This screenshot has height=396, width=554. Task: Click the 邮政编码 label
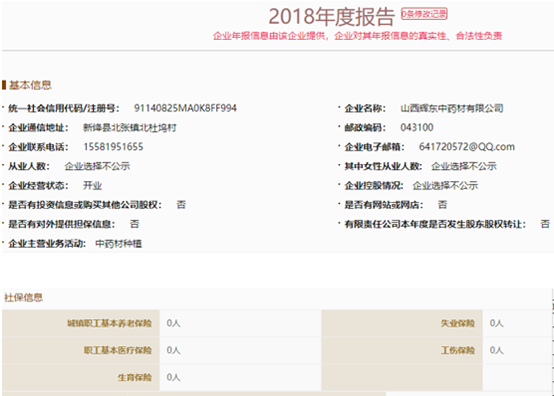[x=365, y=127]
